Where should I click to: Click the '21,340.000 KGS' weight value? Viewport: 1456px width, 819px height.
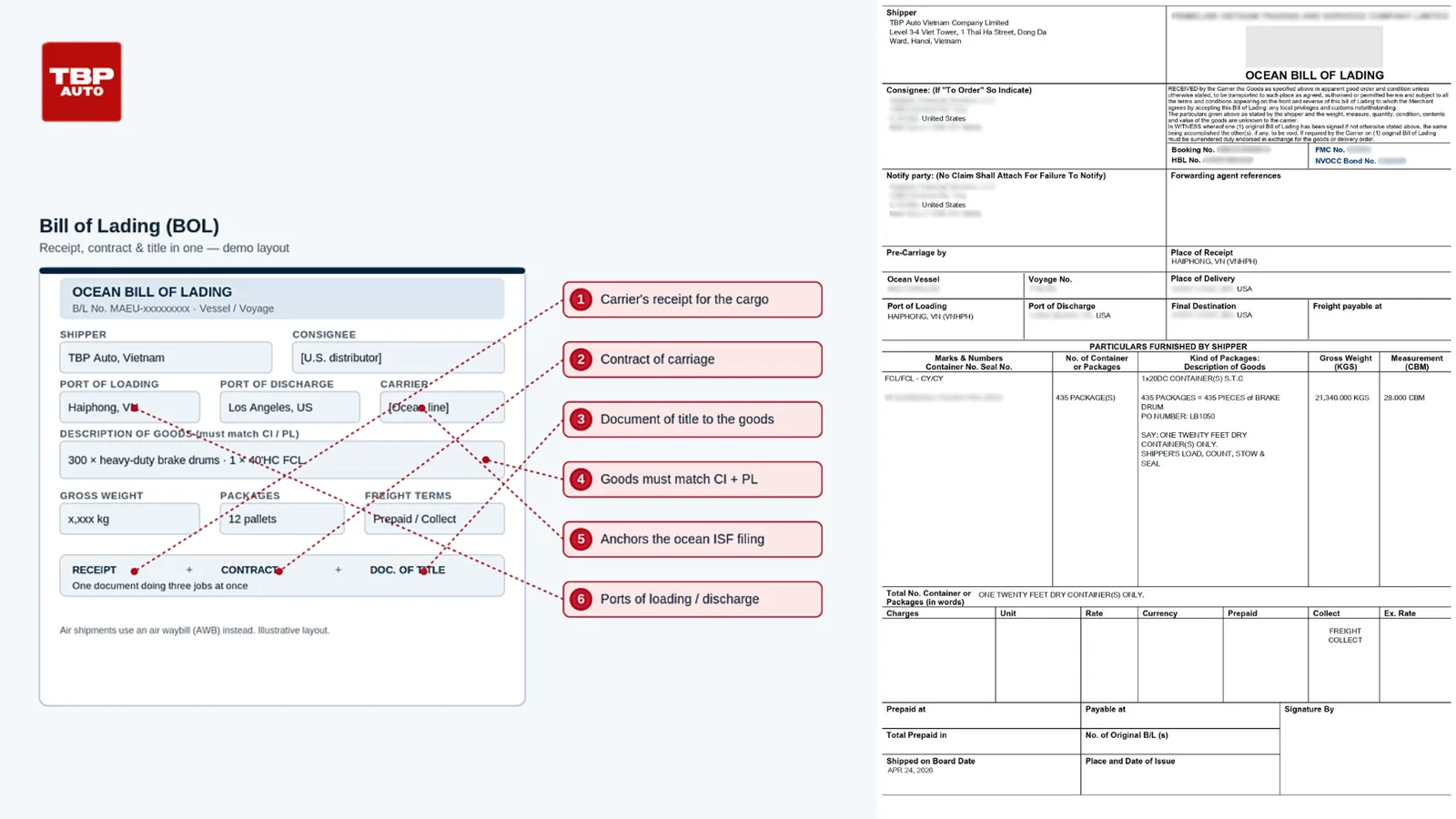click(1341, 398)
